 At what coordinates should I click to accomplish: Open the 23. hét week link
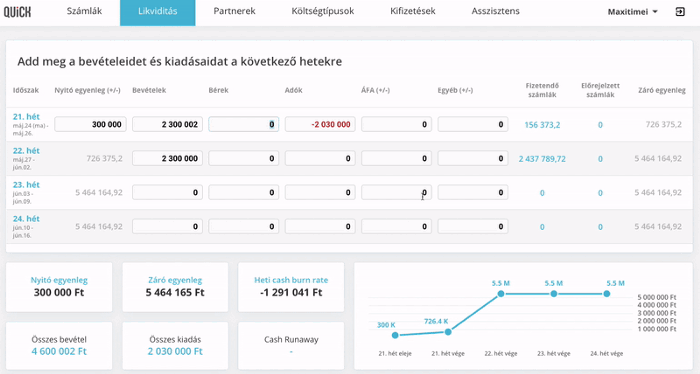tap(26, 184)
